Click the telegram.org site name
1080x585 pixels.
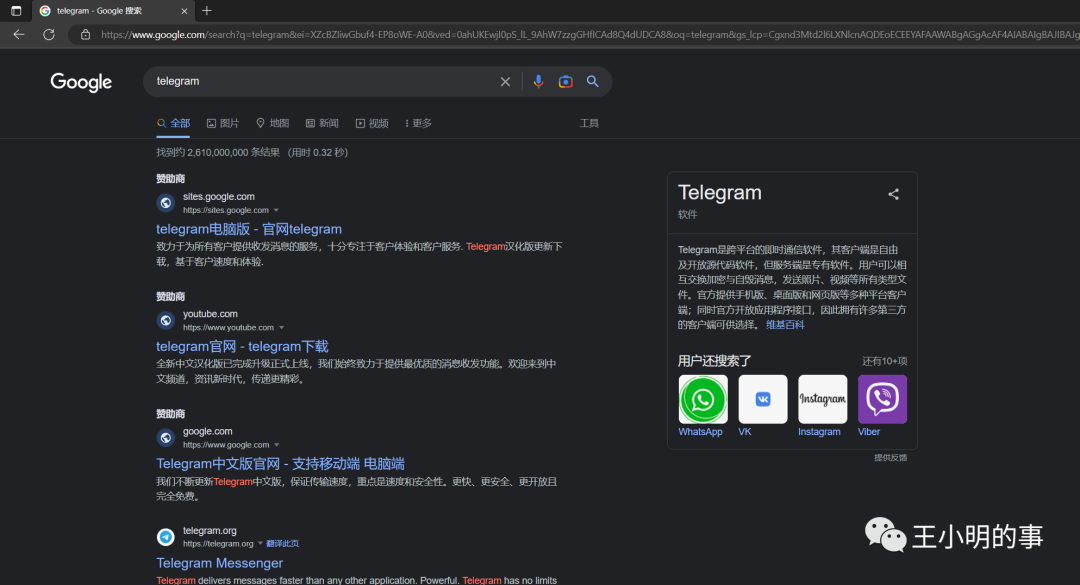click(209, 531)
